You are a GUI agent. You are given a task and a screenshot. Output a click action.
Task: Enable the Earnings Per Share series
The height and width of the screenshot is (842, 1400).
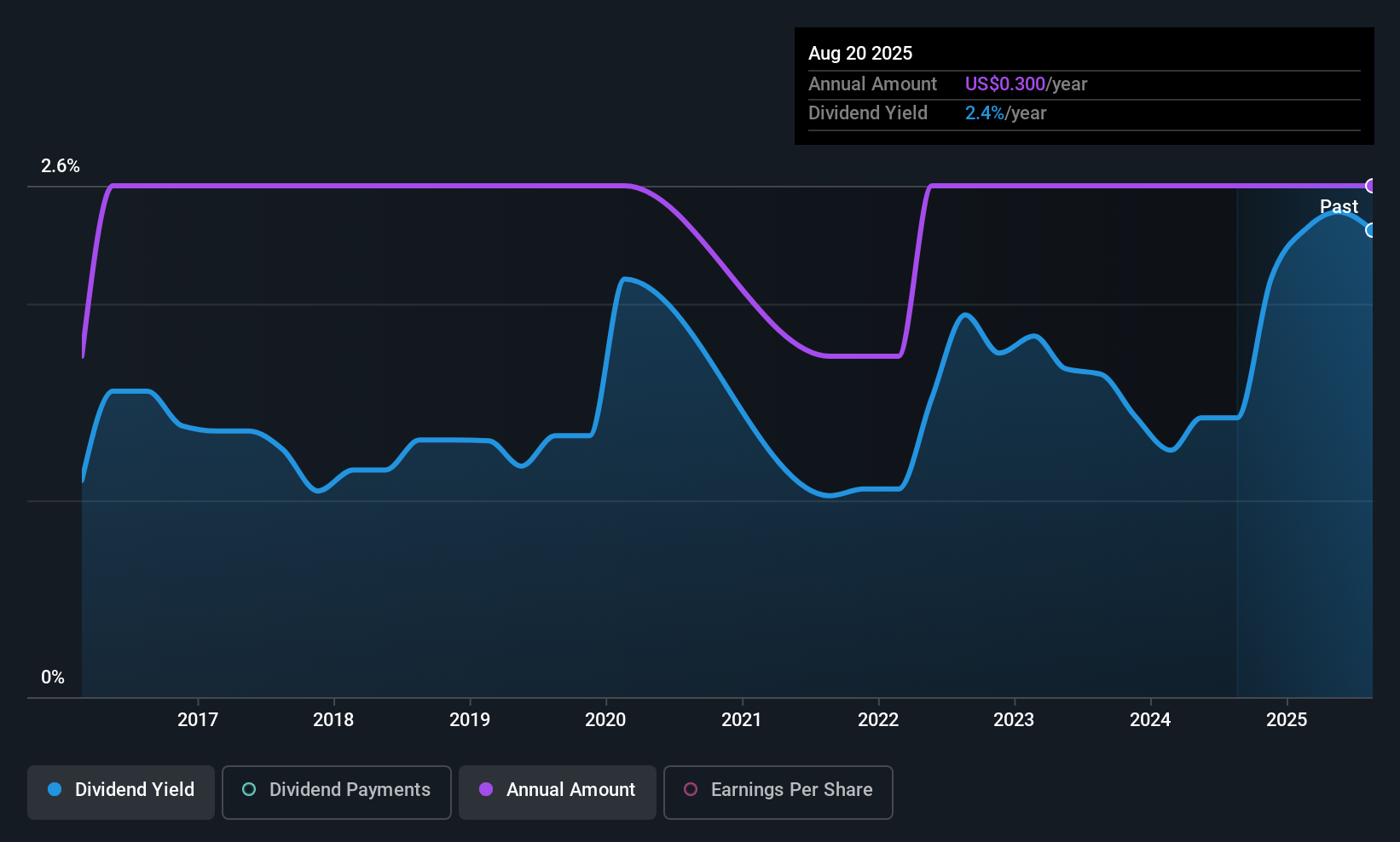(778, 793)
